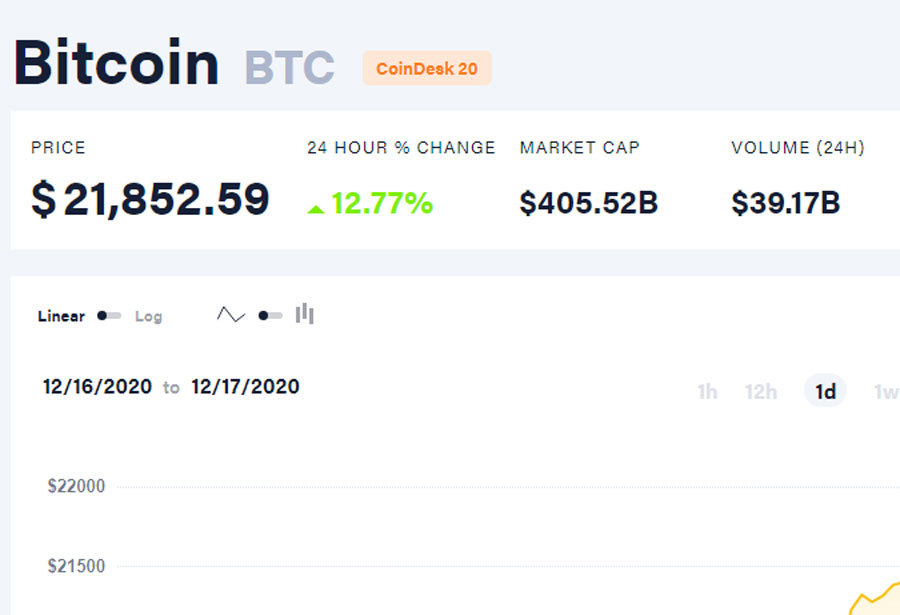The width and height of the screenshot is (900, 615).
Task: Select the Linear scale label
Action: (61, 316)
